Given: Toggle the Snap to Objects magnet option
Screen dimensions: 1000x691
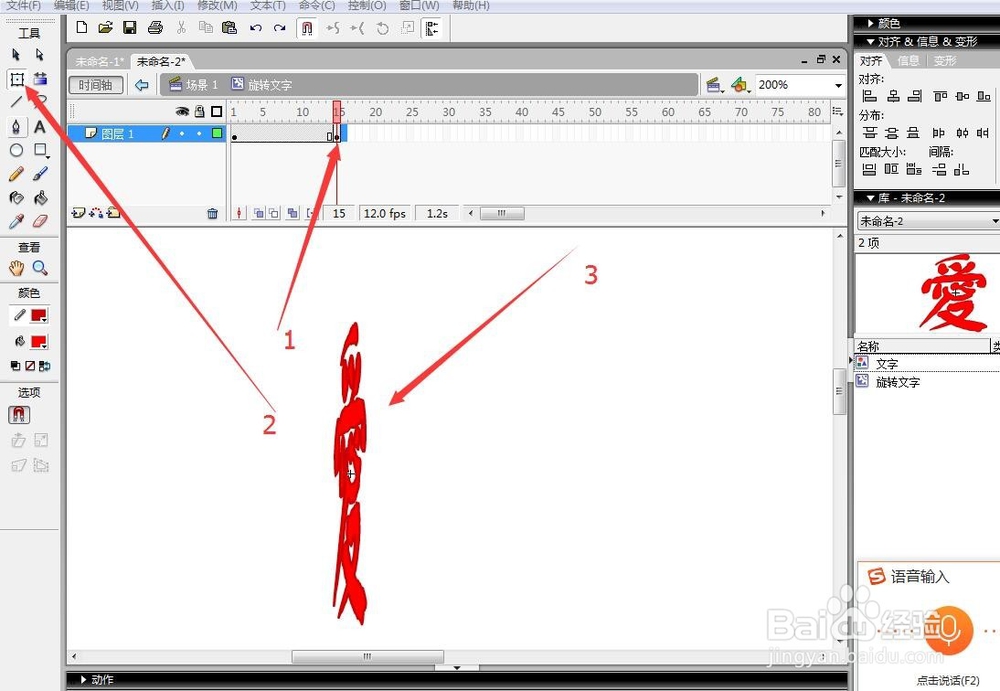Looking at the screenshot, I should (x=20, y=414).
